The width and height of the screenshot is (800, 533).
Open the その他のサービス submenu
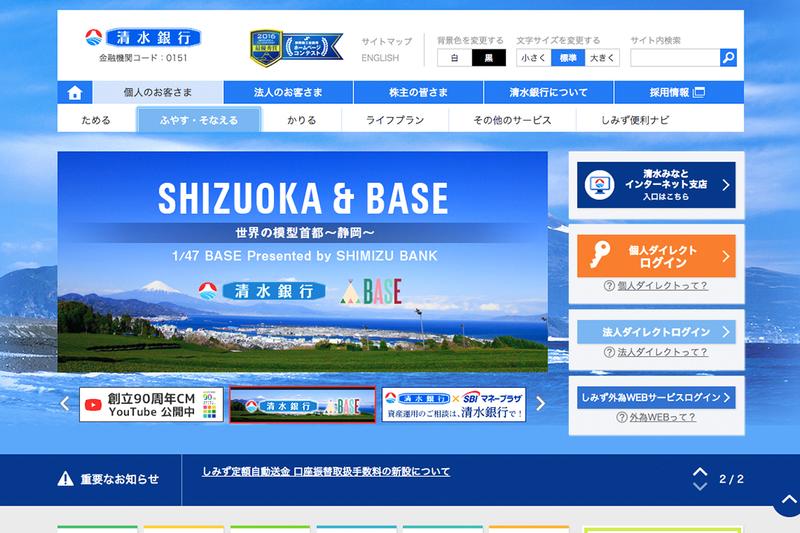tap(512, 120)
